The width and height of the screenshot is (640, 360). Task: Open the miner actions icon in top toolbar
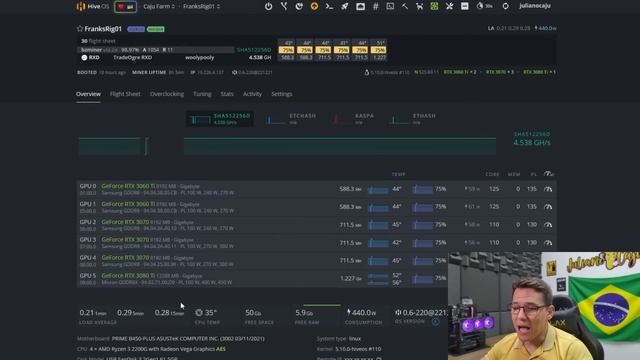pyautogui.click(x=299, y=6)
